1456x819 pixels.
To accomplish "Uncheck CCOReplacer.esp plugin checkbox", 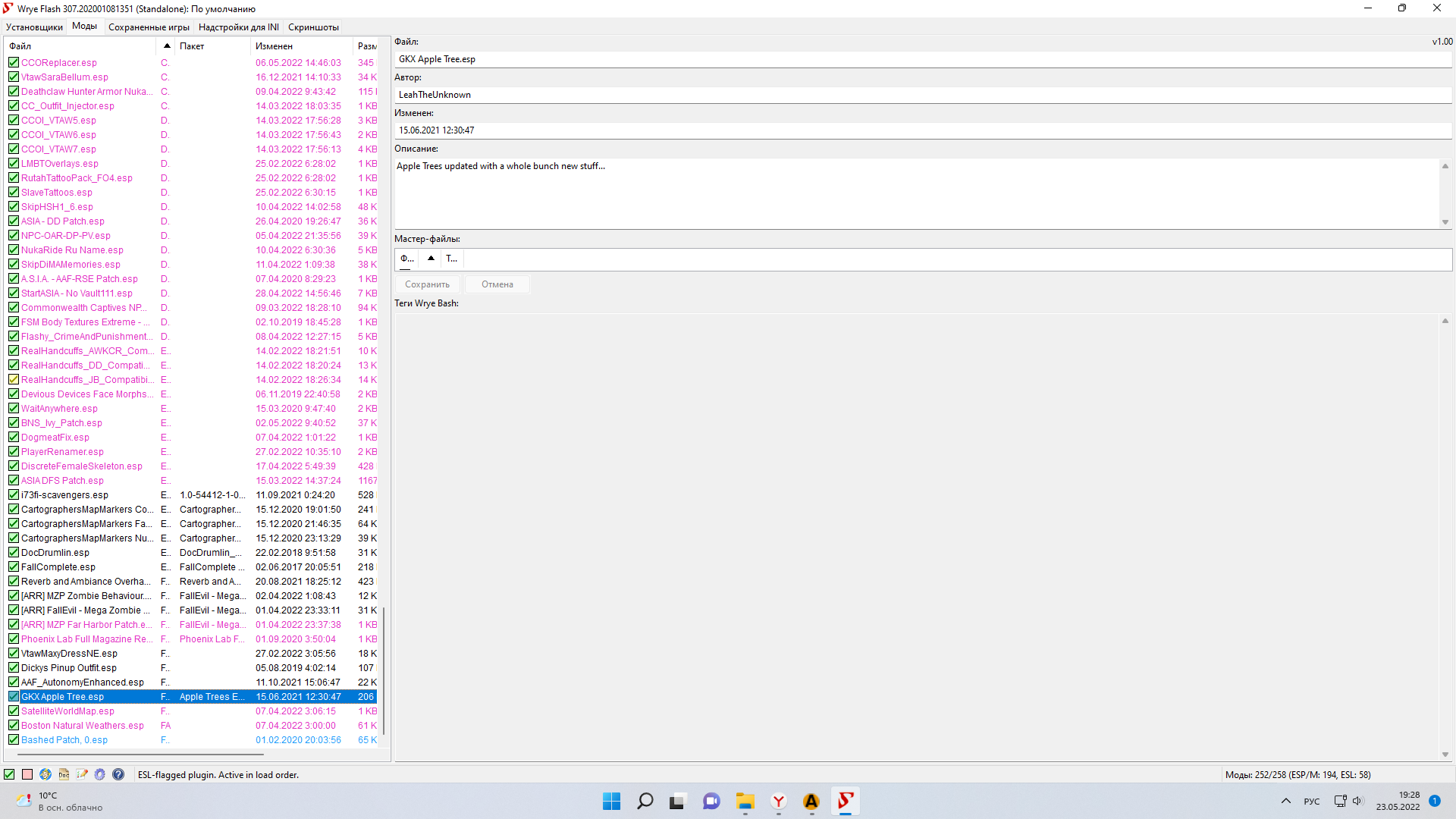I will click(14, 63).
